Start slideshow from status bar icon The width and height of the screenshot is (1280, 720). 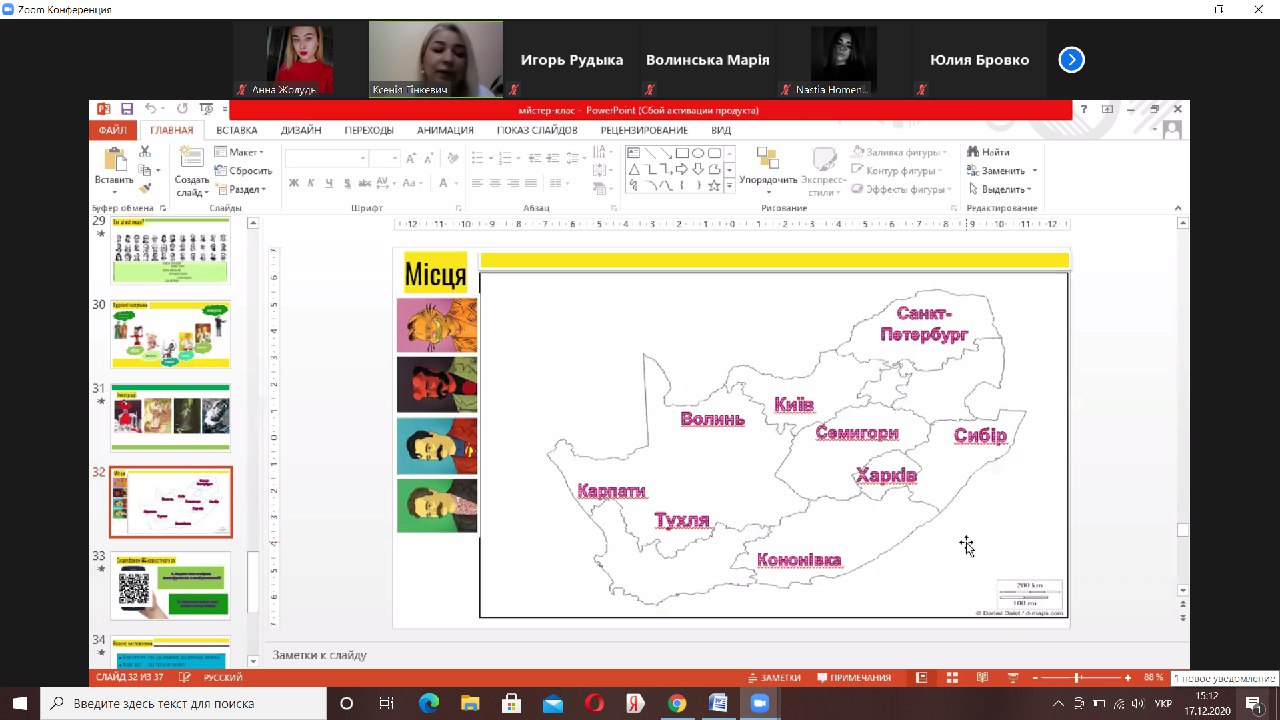(x=1011, y=678)
